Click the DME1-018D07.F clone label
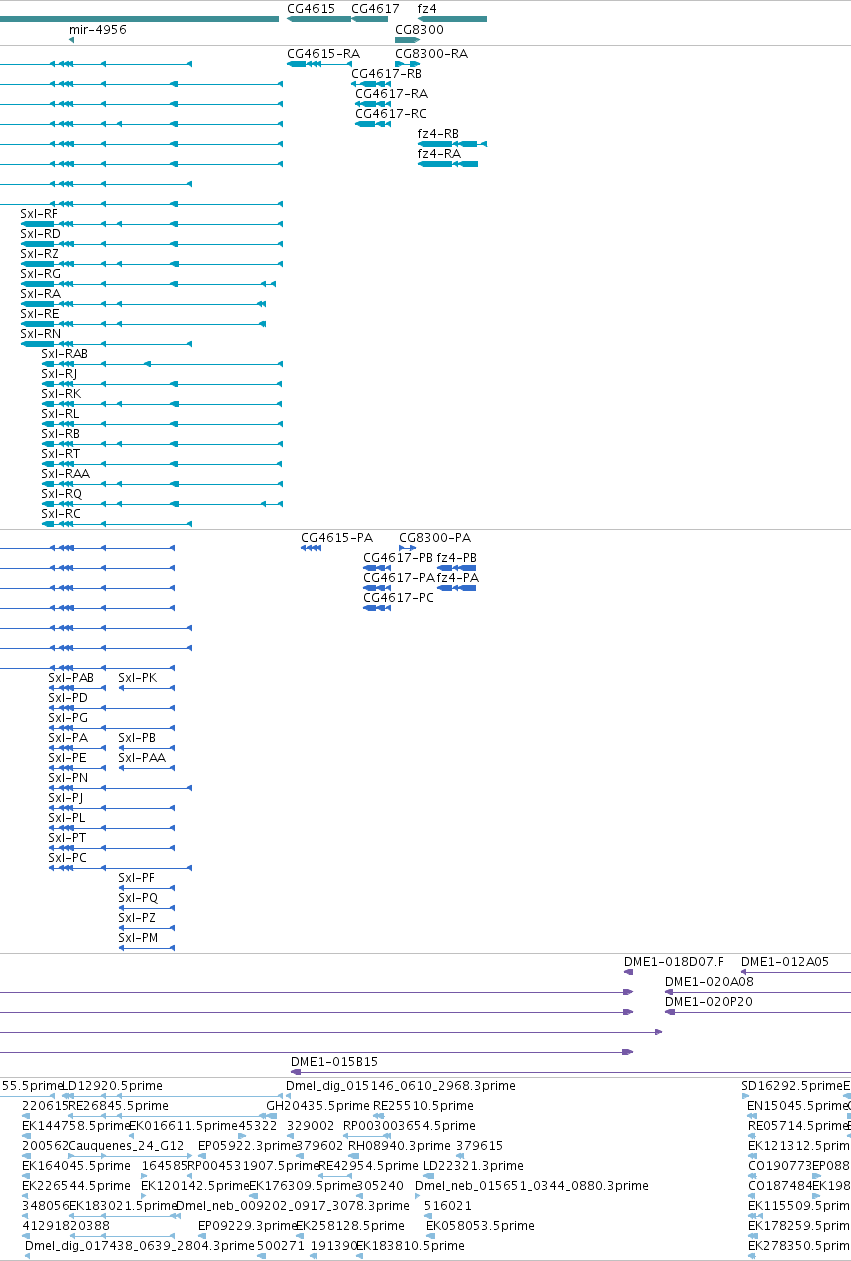This screenshot has height=1261, width=851. pyautogui.click(x=674, y=962)
